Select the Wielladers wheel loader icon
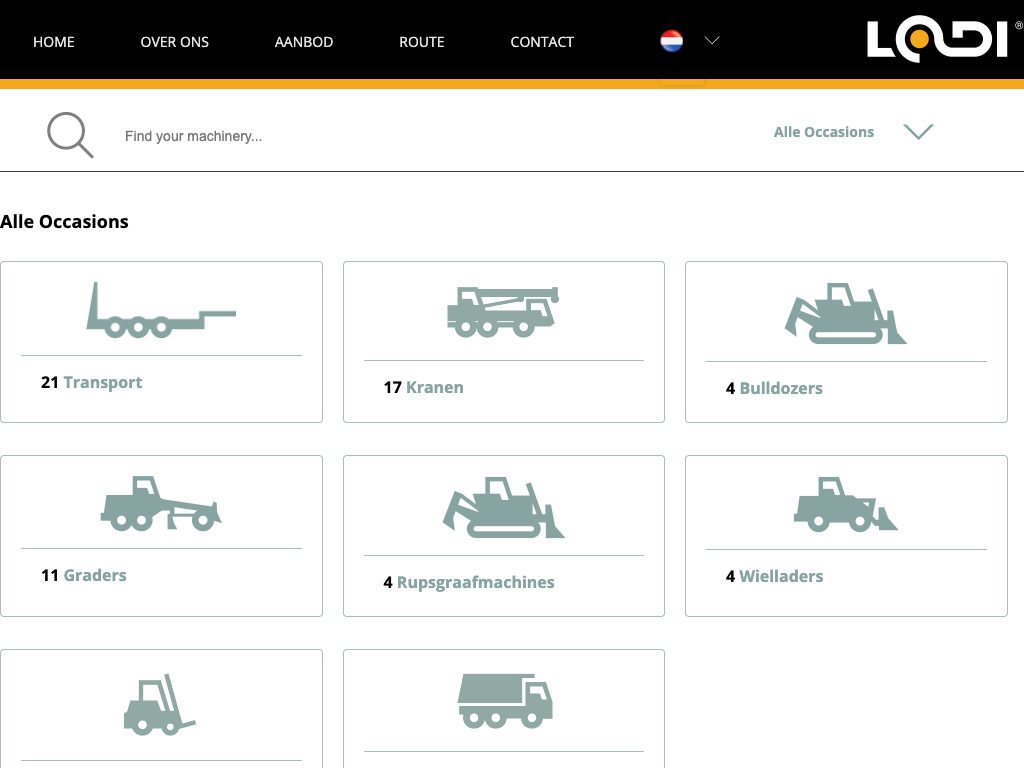 click(845, 505)
